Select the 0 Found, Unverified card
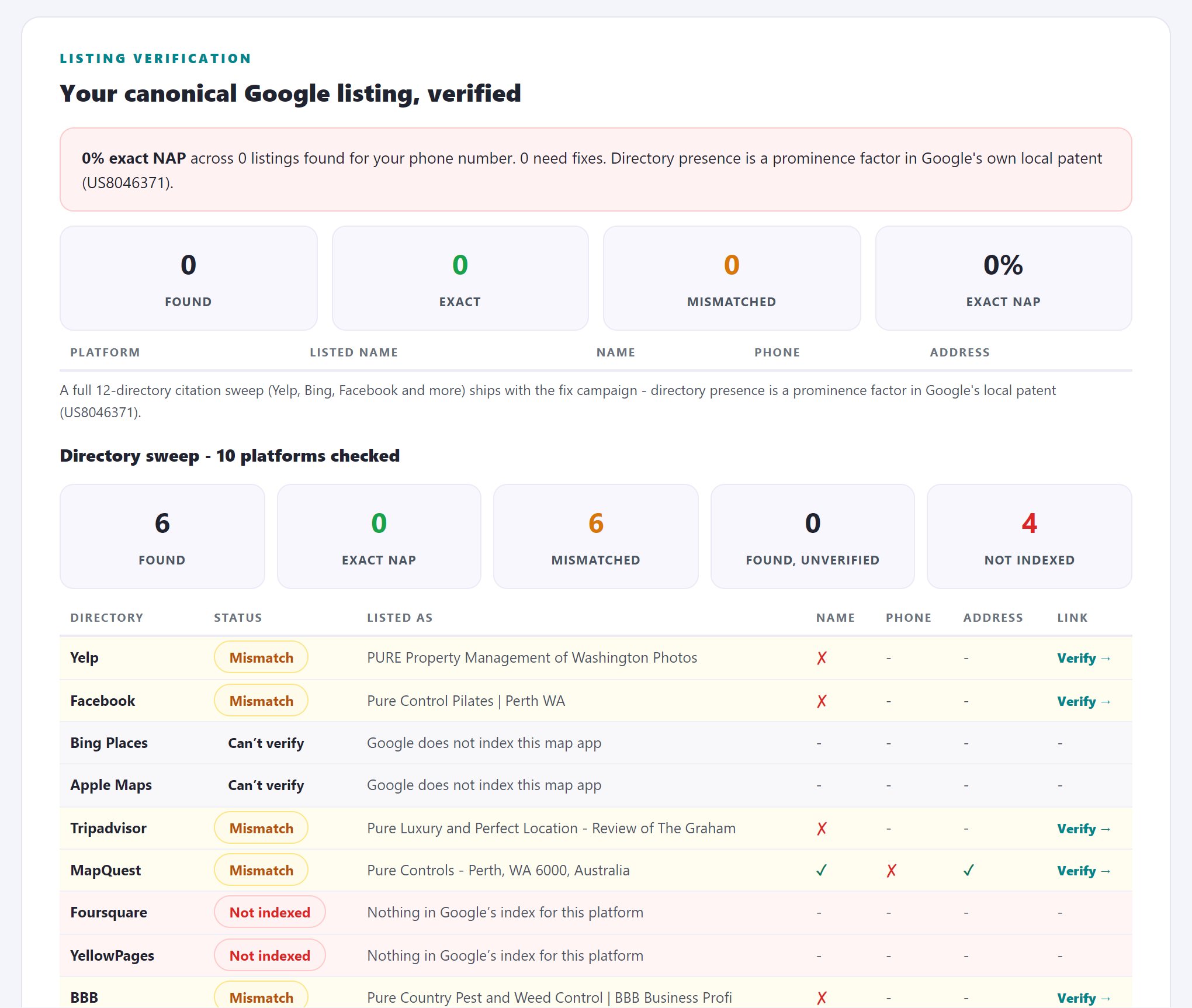The width and height of the screenshot is (1192, 1008). 813,536
